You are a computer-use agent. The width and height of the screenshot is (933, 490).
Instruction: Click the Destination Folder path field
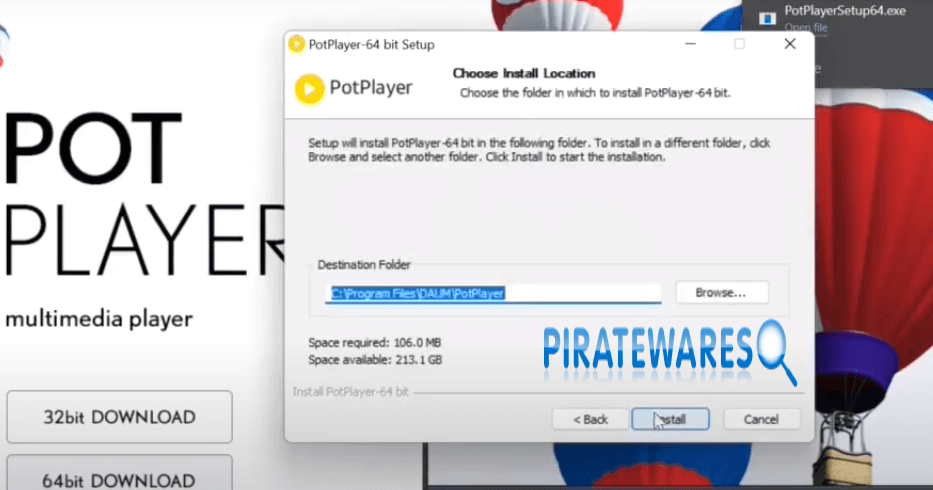(495, 293)
